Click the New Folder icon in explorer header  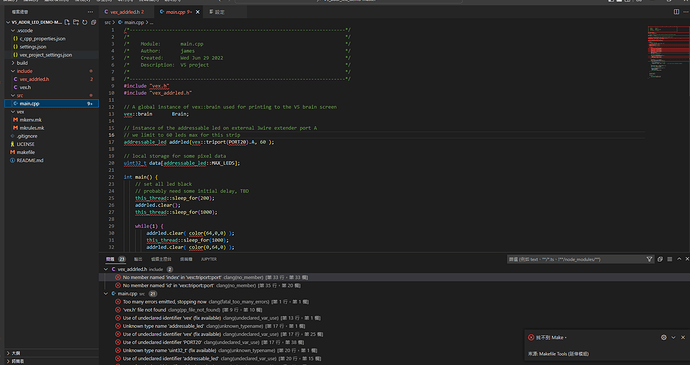tap(76, 22)
